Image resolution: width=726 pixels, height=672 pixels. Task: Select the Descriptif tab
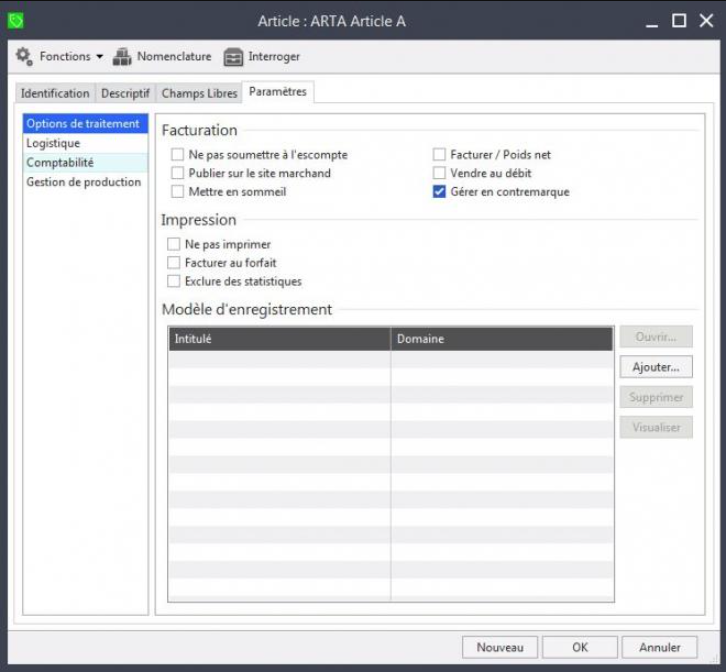pos(125,93)
